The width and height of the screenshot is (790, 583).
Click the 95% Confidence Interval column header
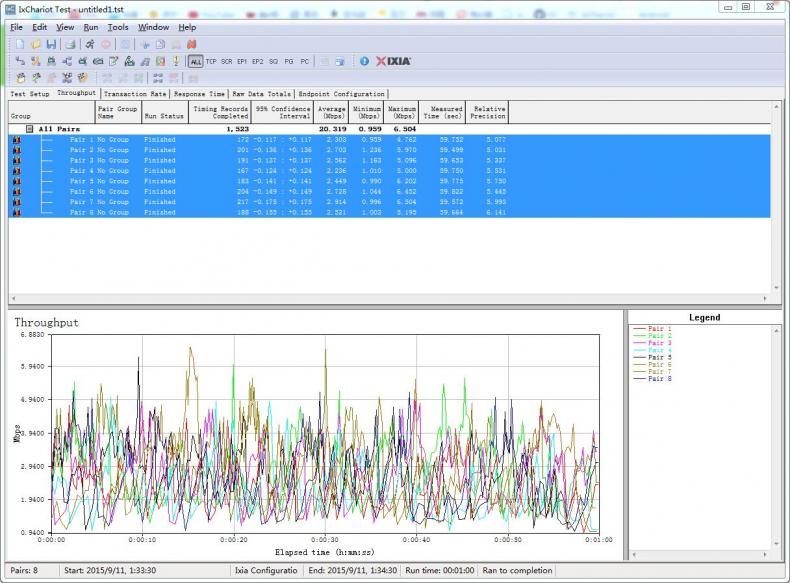click(282, 112)
